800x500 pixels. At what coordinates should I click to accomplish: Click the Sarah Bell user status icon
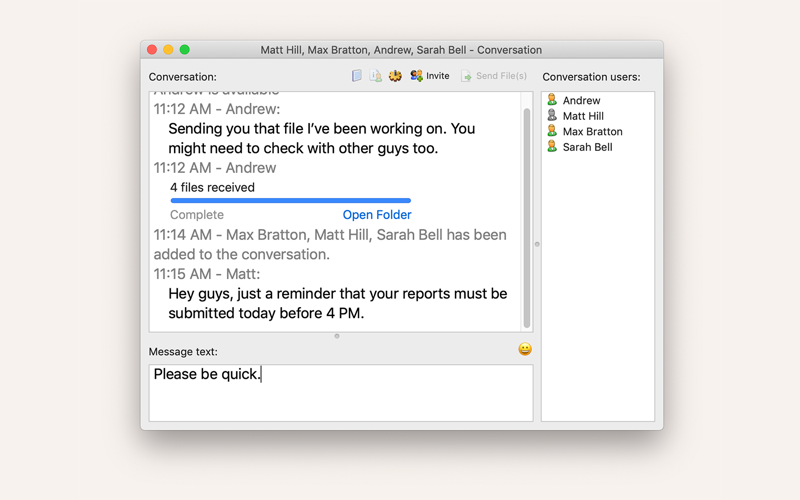[x=552, y=146]
